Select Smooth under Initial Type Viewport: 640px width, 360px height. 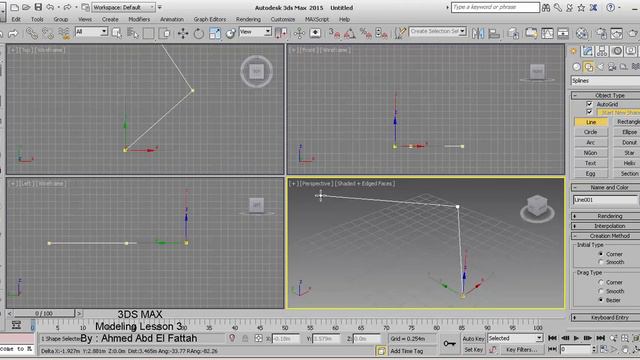[x=601, y=262]
